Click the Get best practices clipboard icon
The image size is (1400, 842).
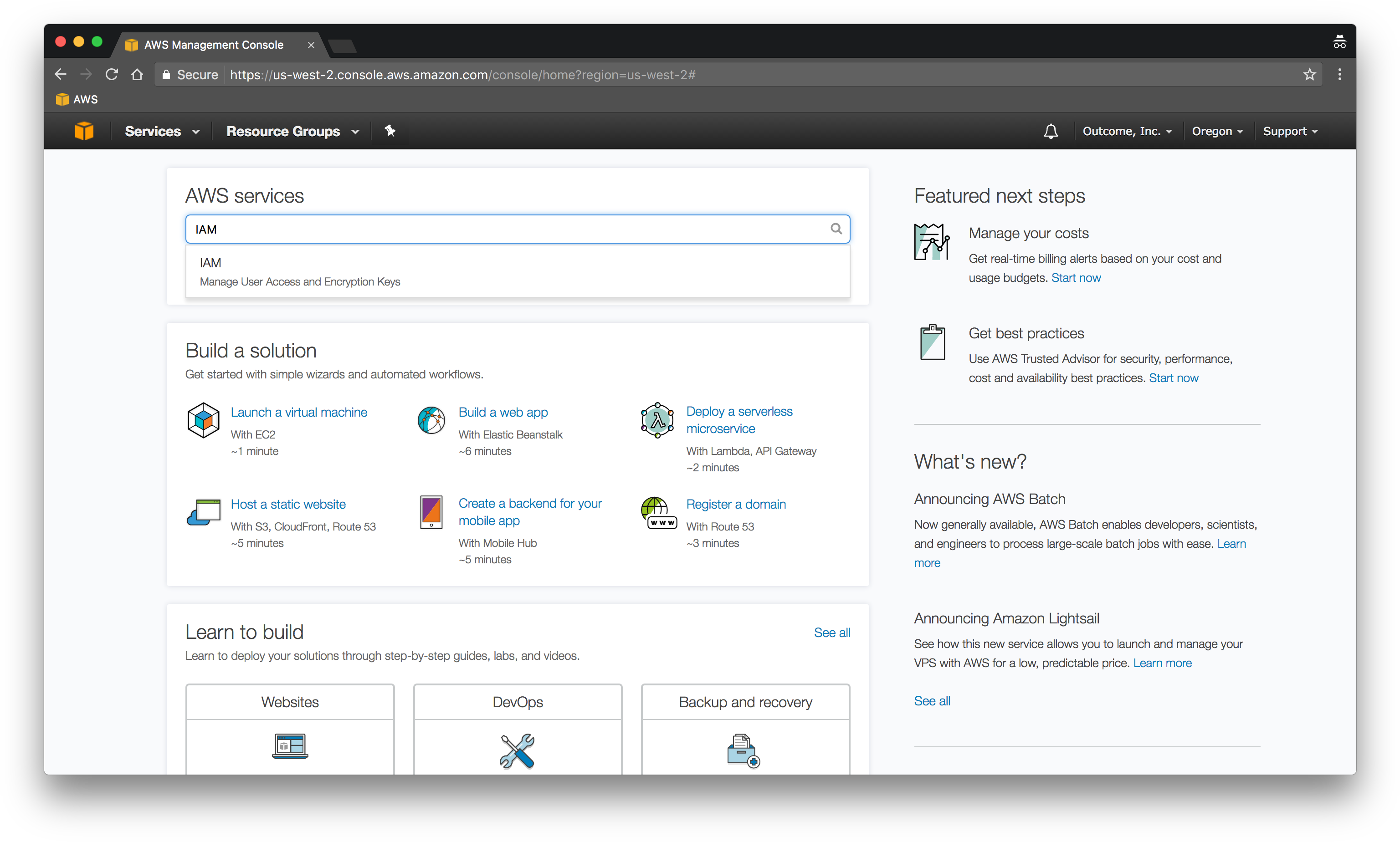pos(932,342)
